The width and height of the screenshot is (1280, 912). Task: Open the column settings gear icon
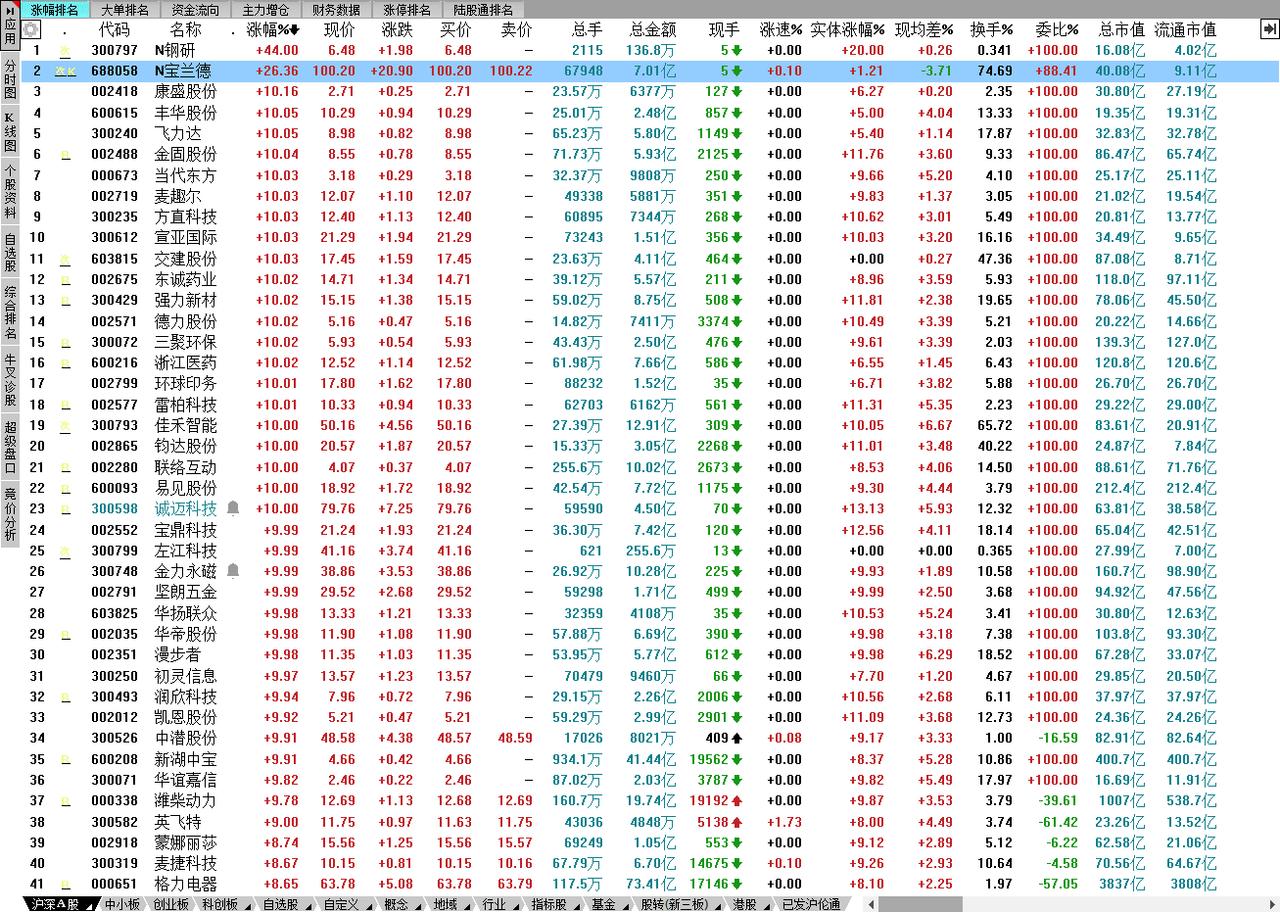pyautogui.click(x=31, y=30)
